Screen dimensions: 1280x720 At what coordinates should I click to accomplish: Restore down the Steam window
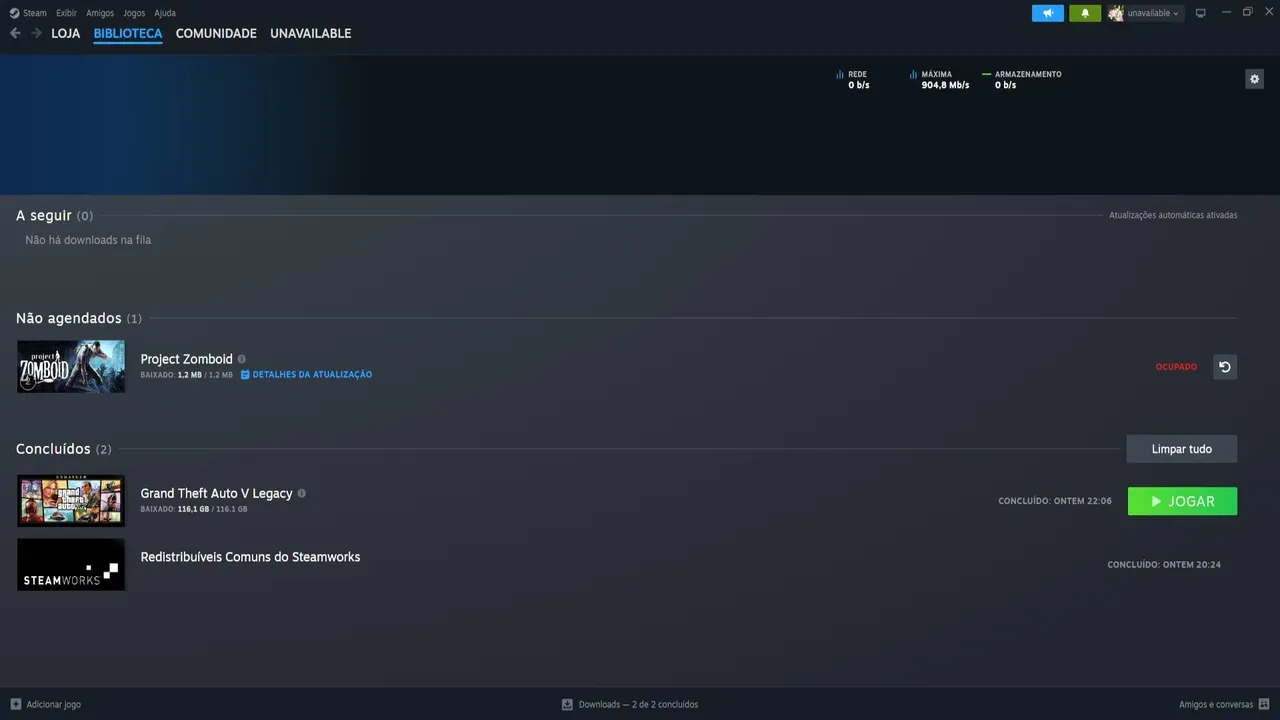coord(1247,12)
